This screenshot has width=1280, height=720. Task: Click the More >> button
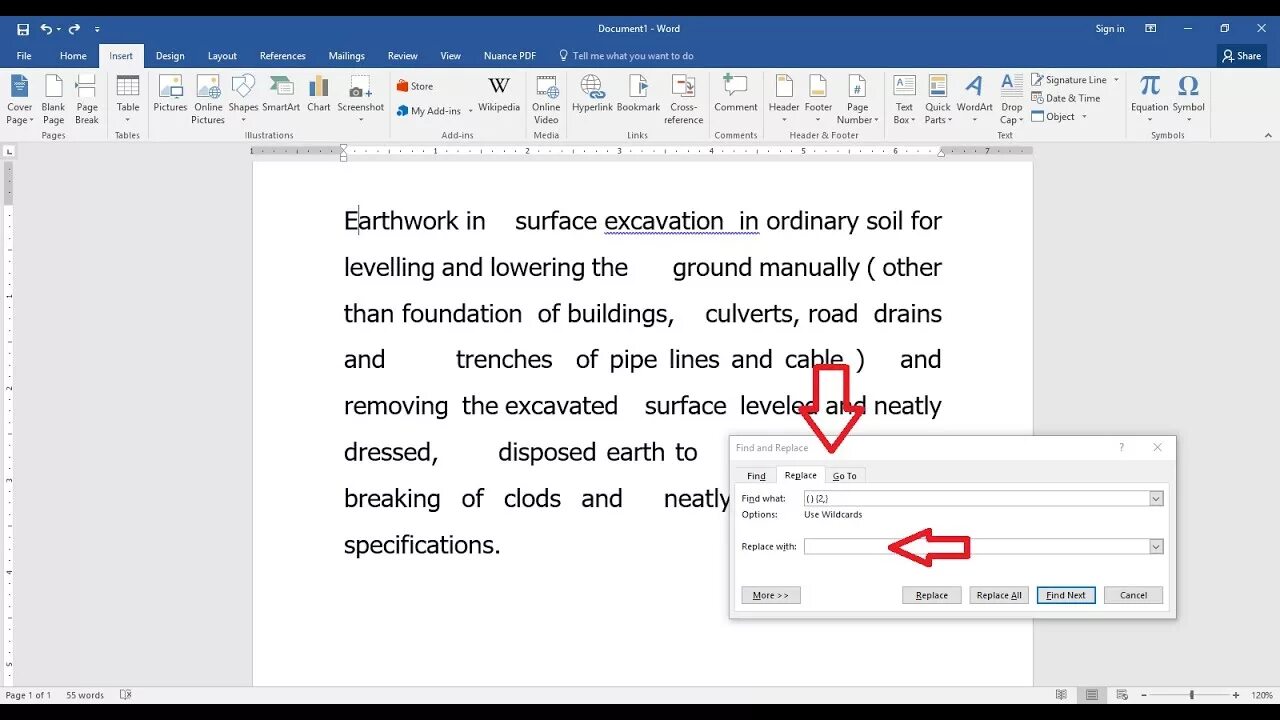pyautogui.click(x=771, y=595)
